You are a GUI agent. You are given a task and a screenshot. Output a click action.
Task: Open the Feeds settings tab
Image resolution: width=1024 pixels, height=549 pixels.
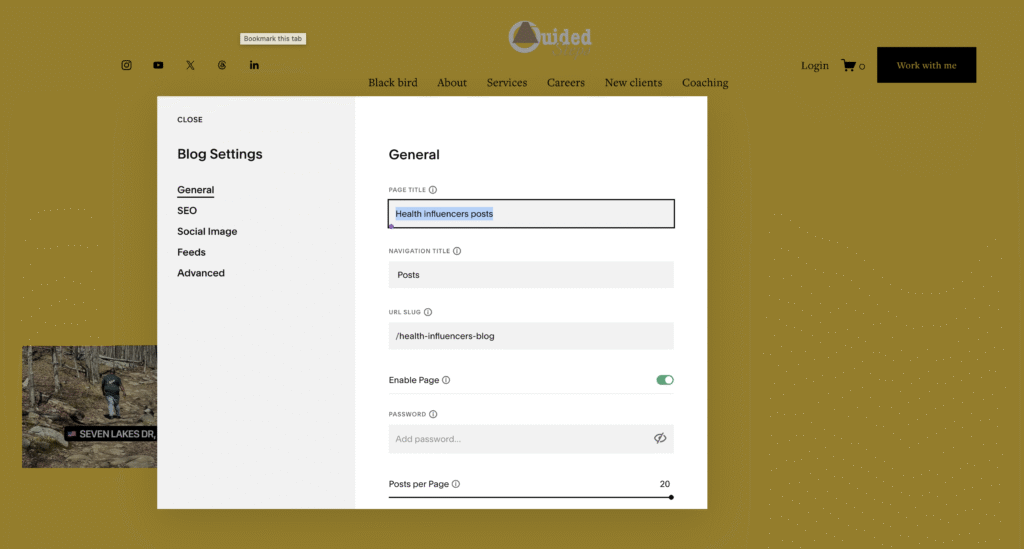coord(191,252)
